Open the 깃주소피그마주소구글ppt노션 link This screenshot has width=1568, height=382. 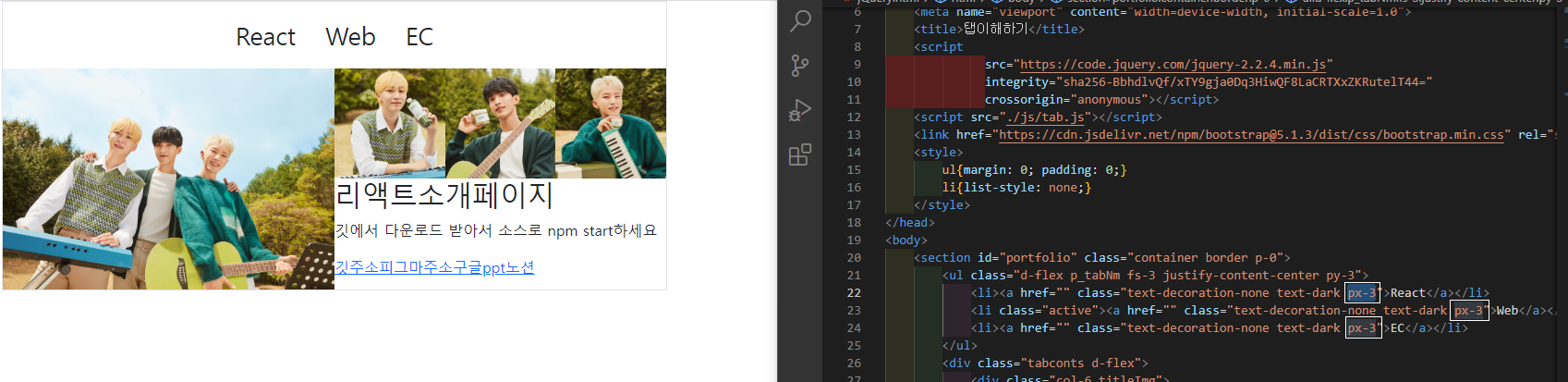(434, 267)
